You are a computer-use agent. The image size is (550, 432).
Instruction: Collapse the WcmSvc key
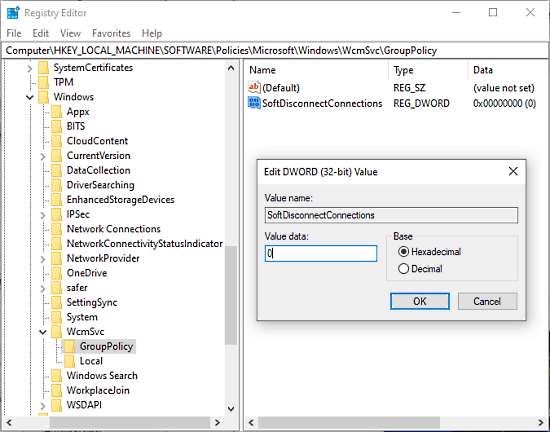click(43, 332)
